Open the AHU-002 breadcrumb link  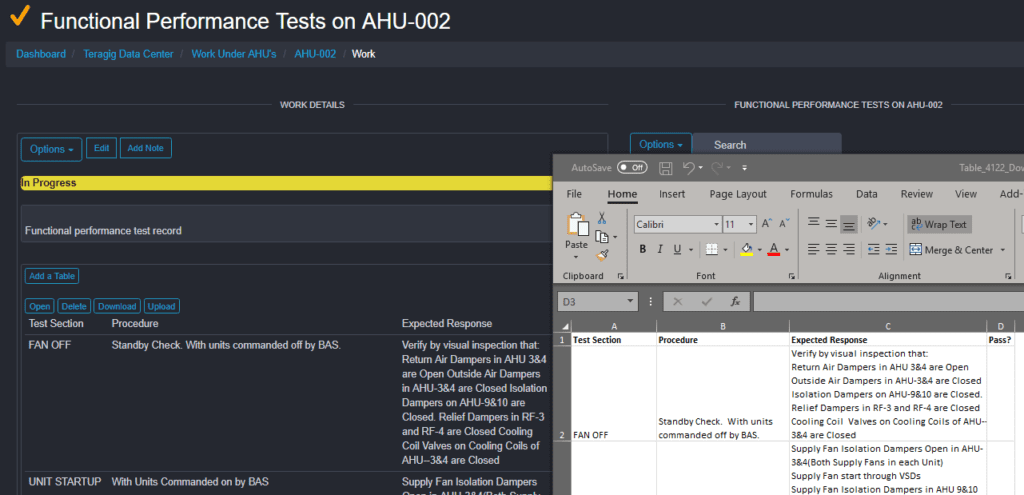pyautogui.click(x=315, y=54)
